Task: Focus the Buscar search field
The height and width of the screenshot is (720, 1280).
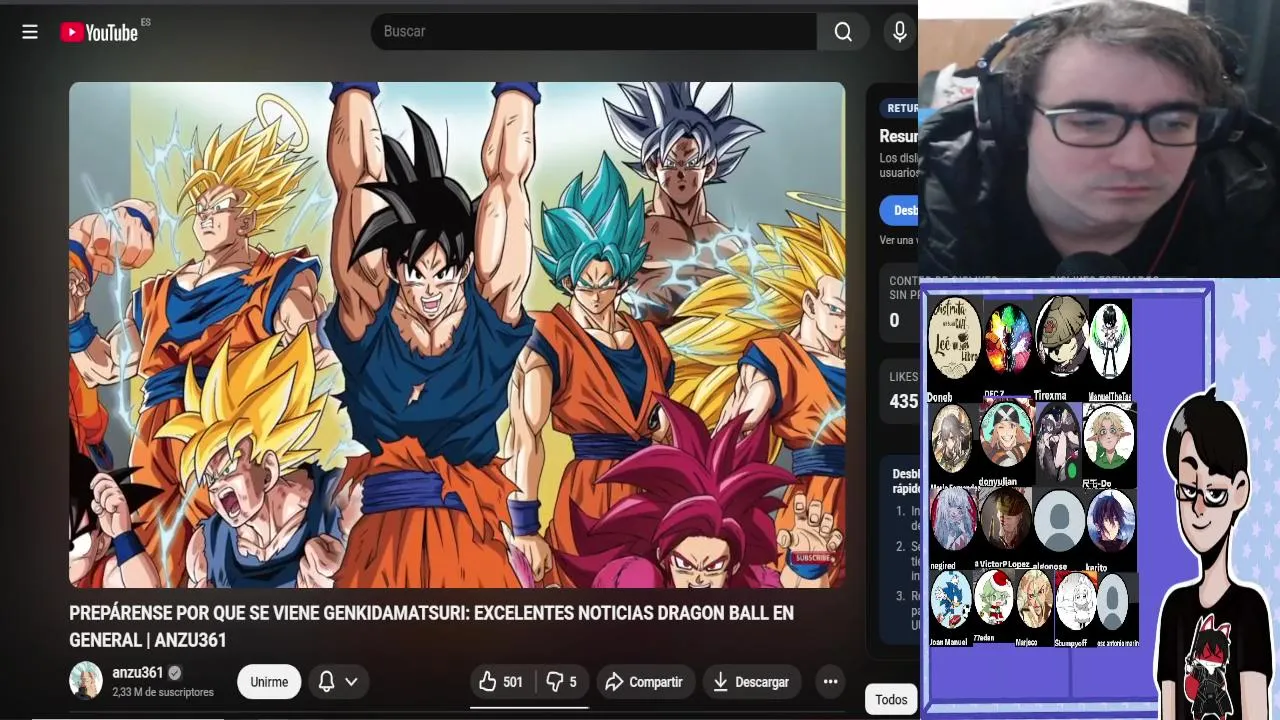Action: click(x=594, y=32)
